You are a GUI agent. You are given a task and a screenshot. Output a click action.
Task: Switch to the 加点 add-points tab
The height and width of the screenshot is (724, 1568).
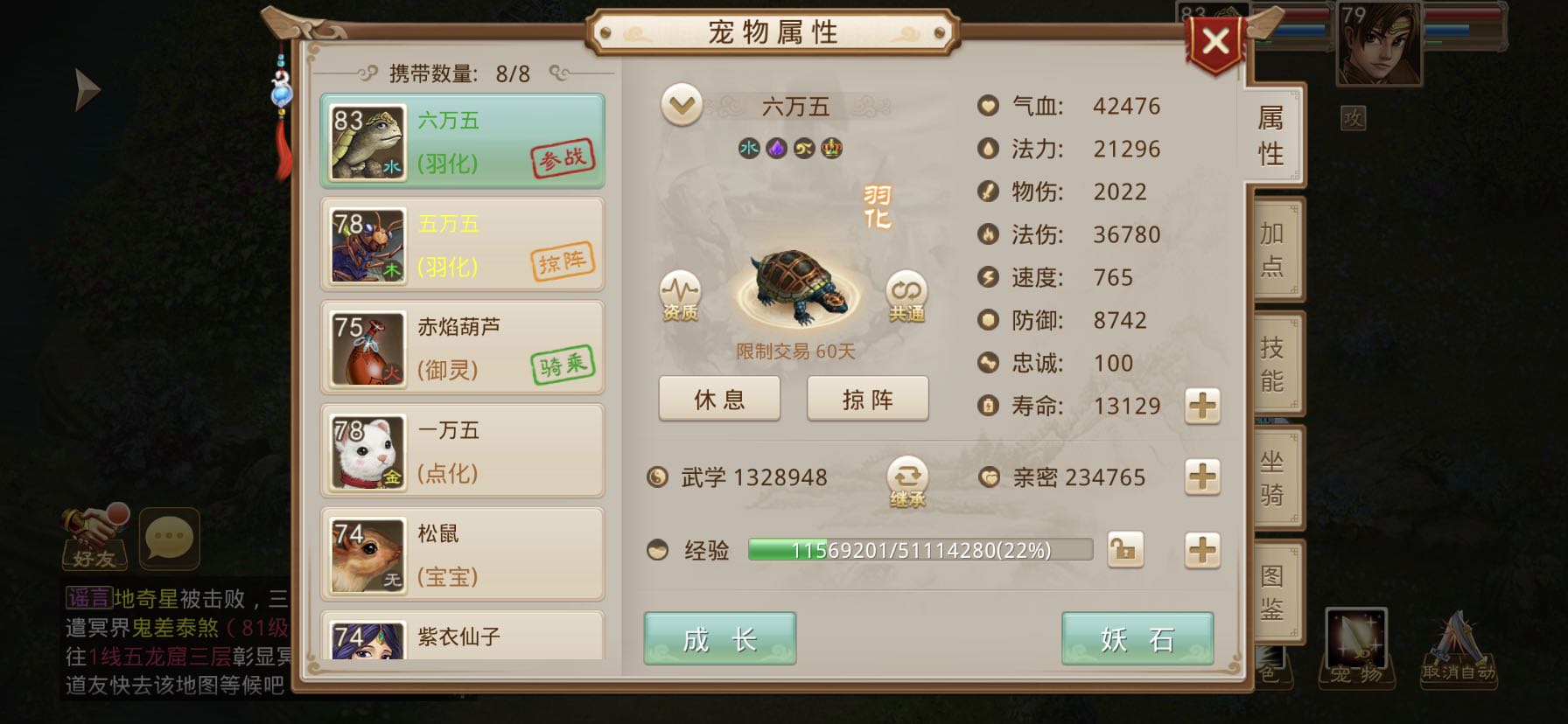coord(1273,249)
